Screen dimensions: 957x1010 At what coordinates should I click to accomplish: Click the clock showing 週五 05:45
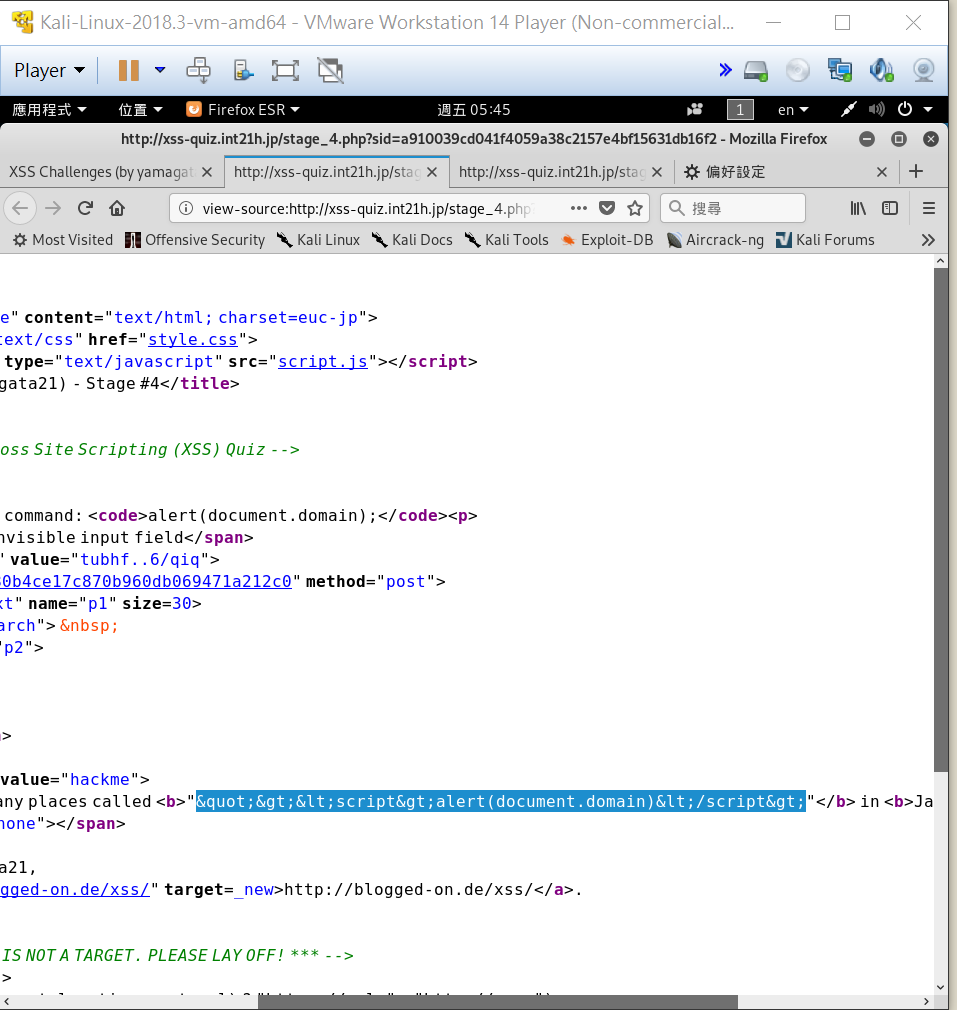click(x=473, y=110)
